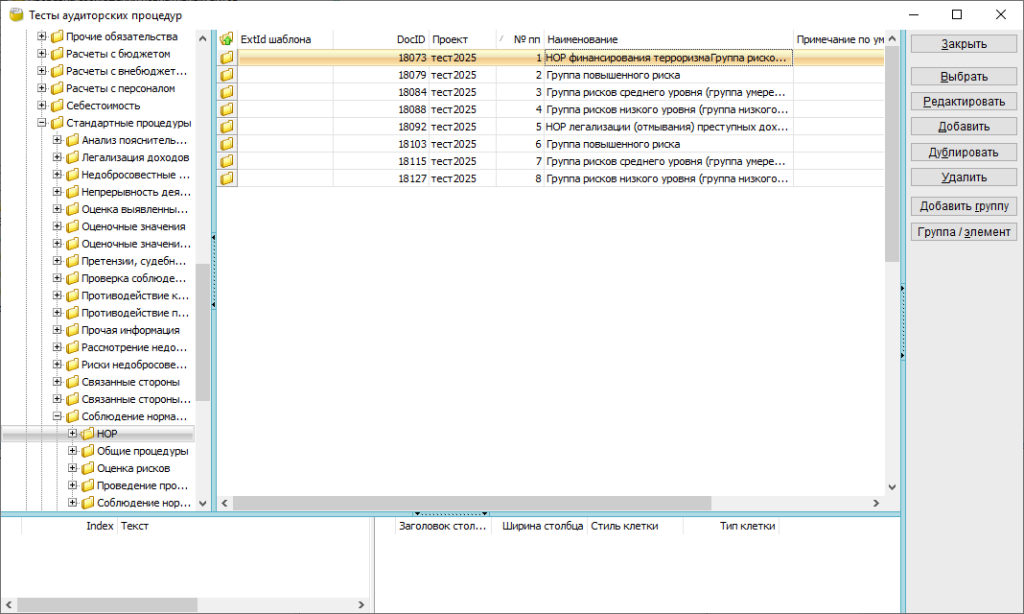Click the app icon in title bar

coord(15,14)
